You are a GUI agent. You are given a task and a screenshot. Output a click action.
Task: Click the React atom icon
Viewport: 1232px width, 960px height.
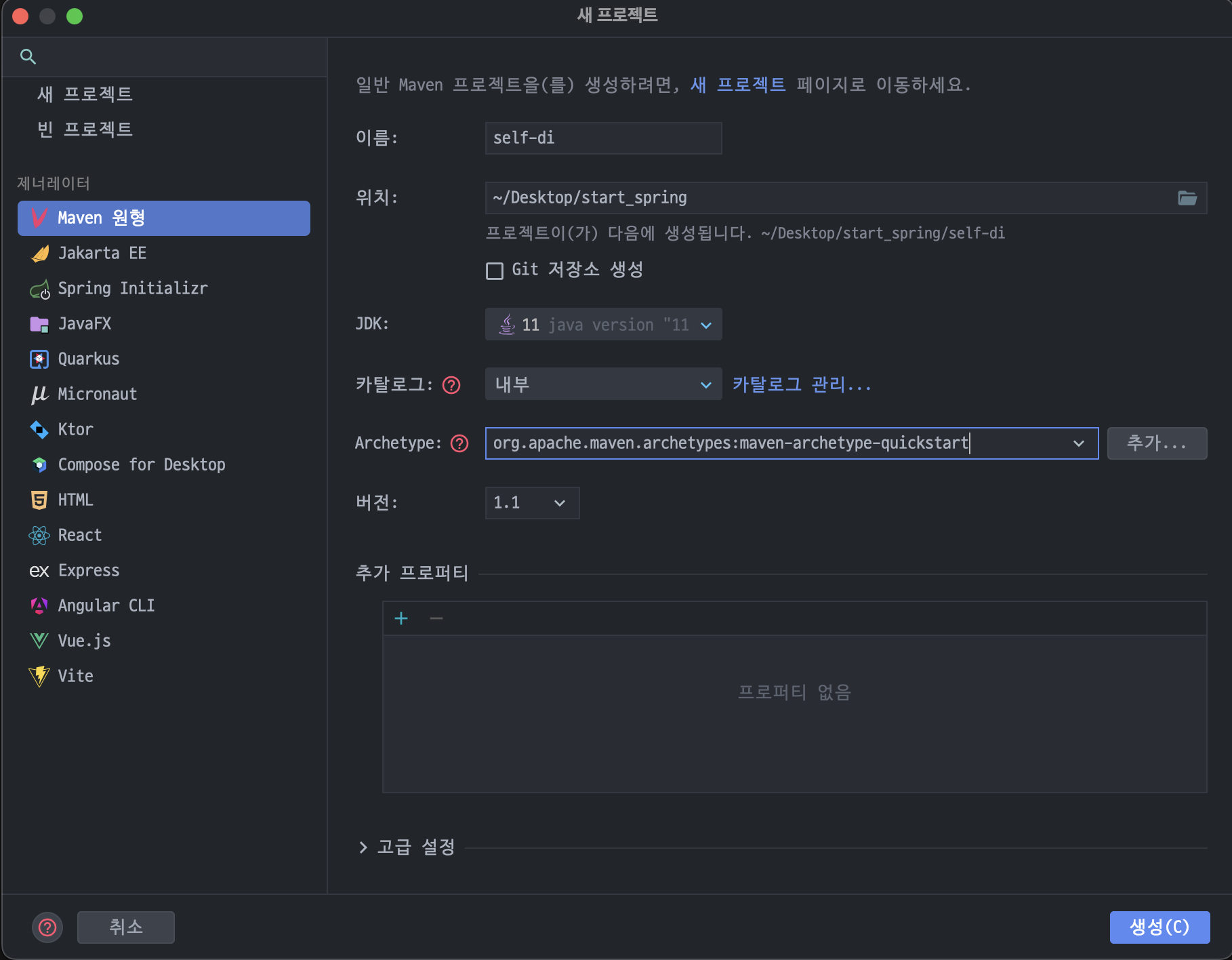[39, 536]
